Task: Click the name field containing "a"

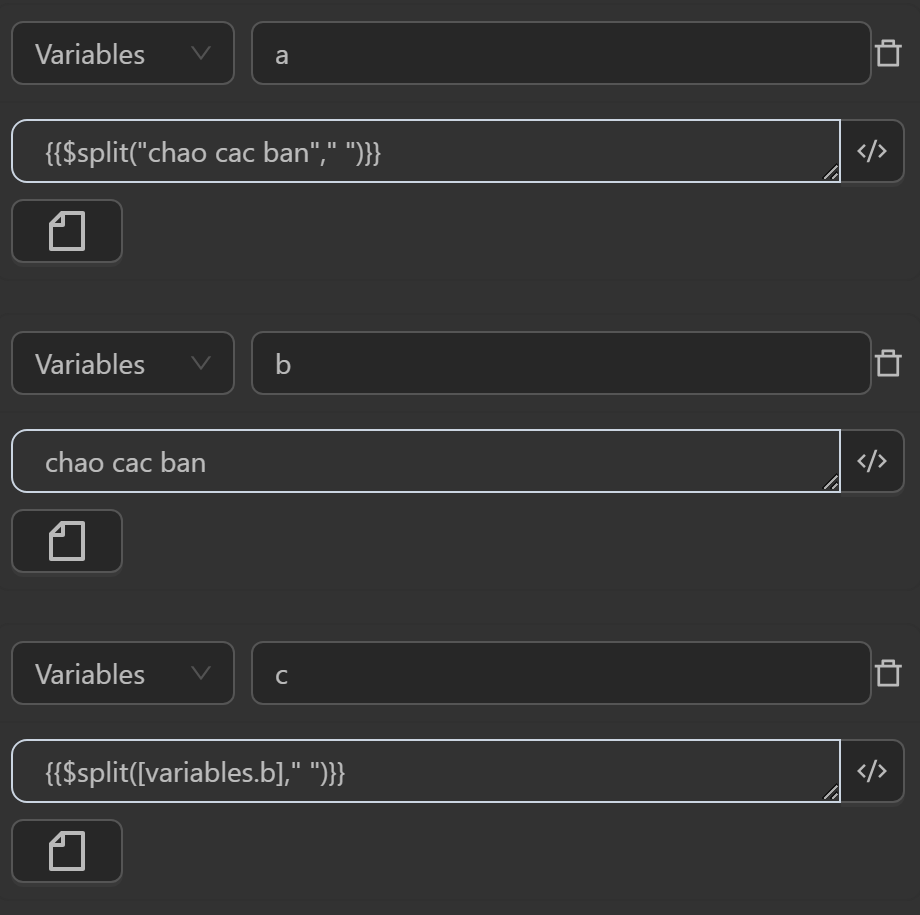Action: [560, 54]
